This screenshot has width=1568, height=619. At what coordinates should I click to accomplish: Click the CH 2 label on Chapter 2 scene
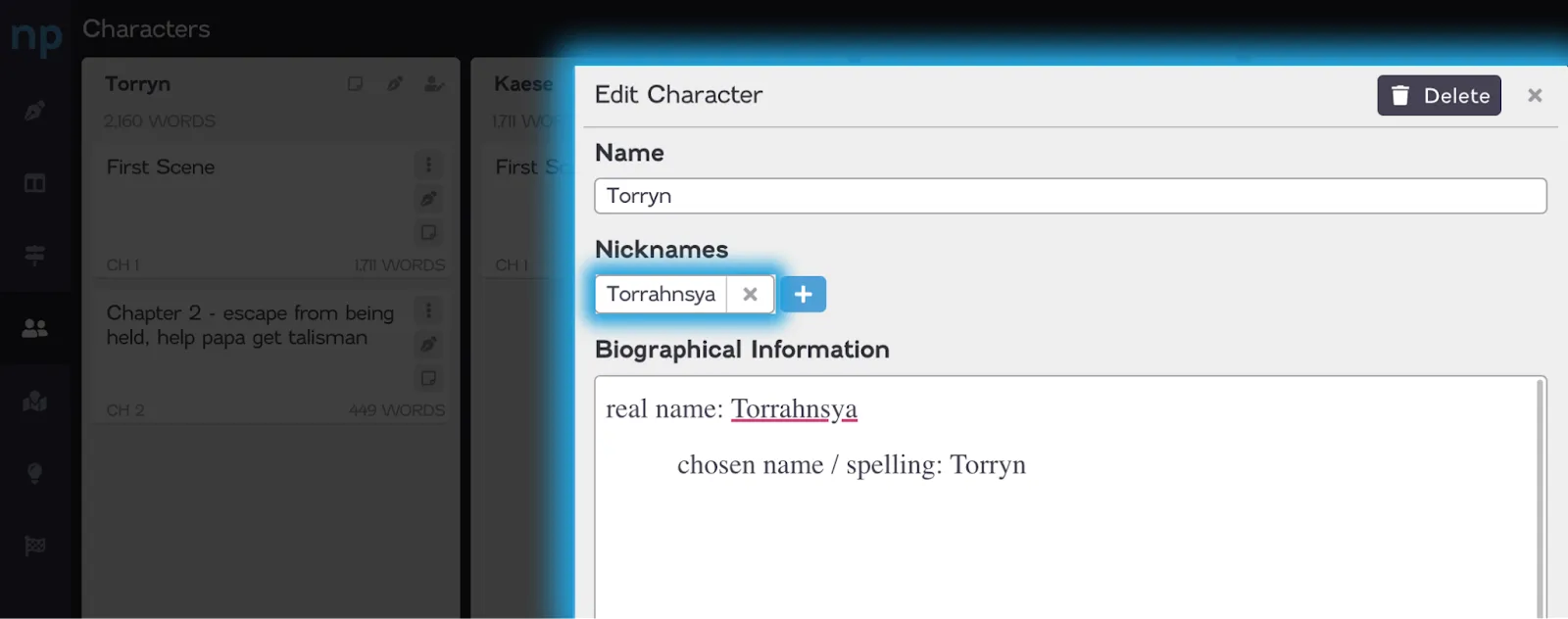pyautogui.click(x=125, y=410)
